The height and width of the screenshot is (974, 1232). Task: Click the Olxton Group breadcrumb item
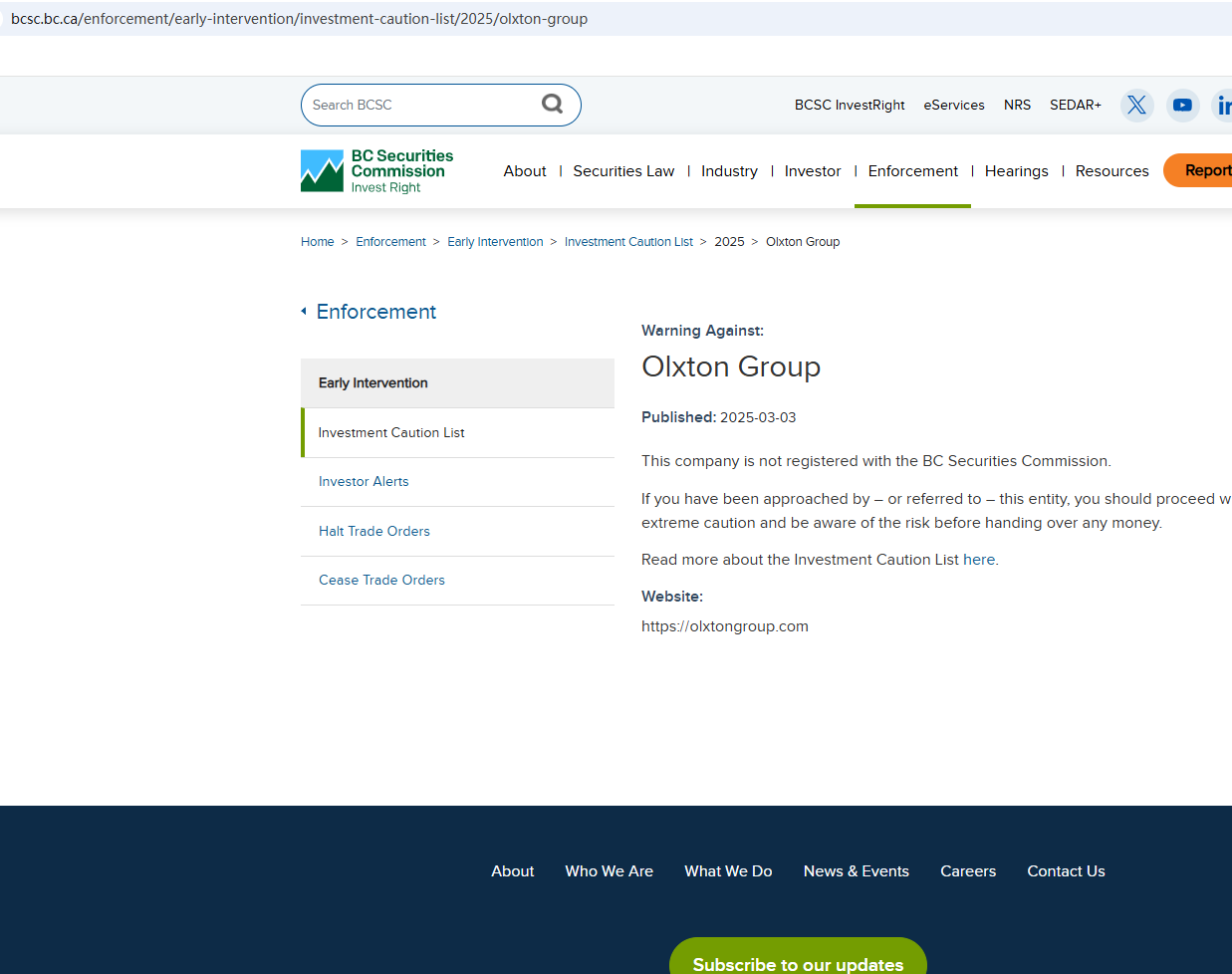[x=803, y=242]
